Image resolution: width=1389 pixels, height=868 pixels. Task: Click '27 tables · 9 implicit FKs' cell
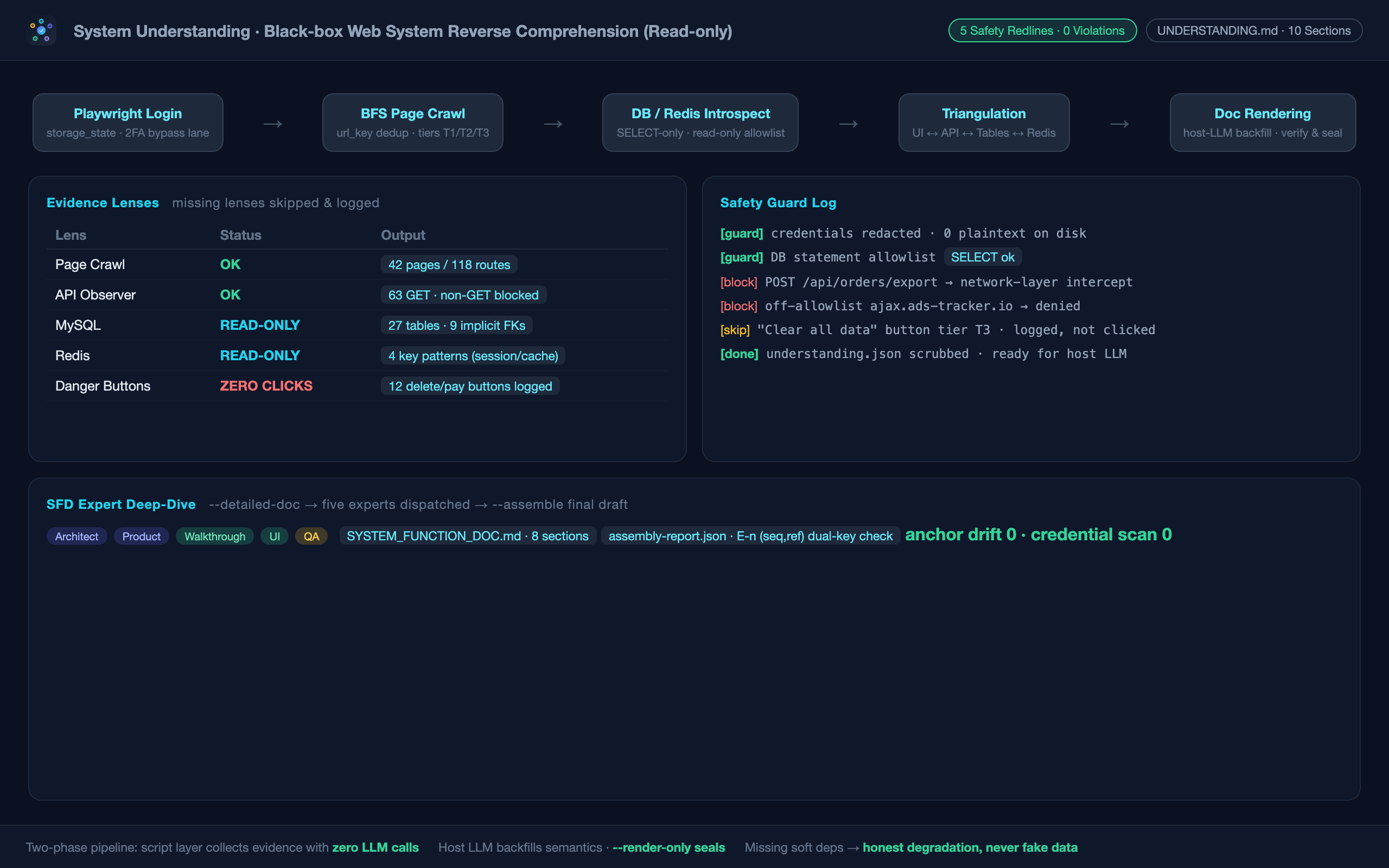[456, 325]
